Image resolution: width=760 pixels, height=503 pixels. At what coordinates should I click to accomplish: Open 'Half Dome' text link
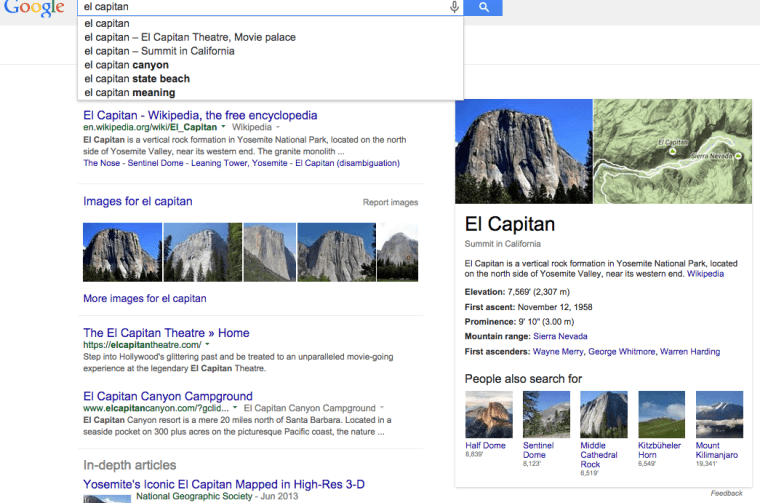click(x=485, y=445)
